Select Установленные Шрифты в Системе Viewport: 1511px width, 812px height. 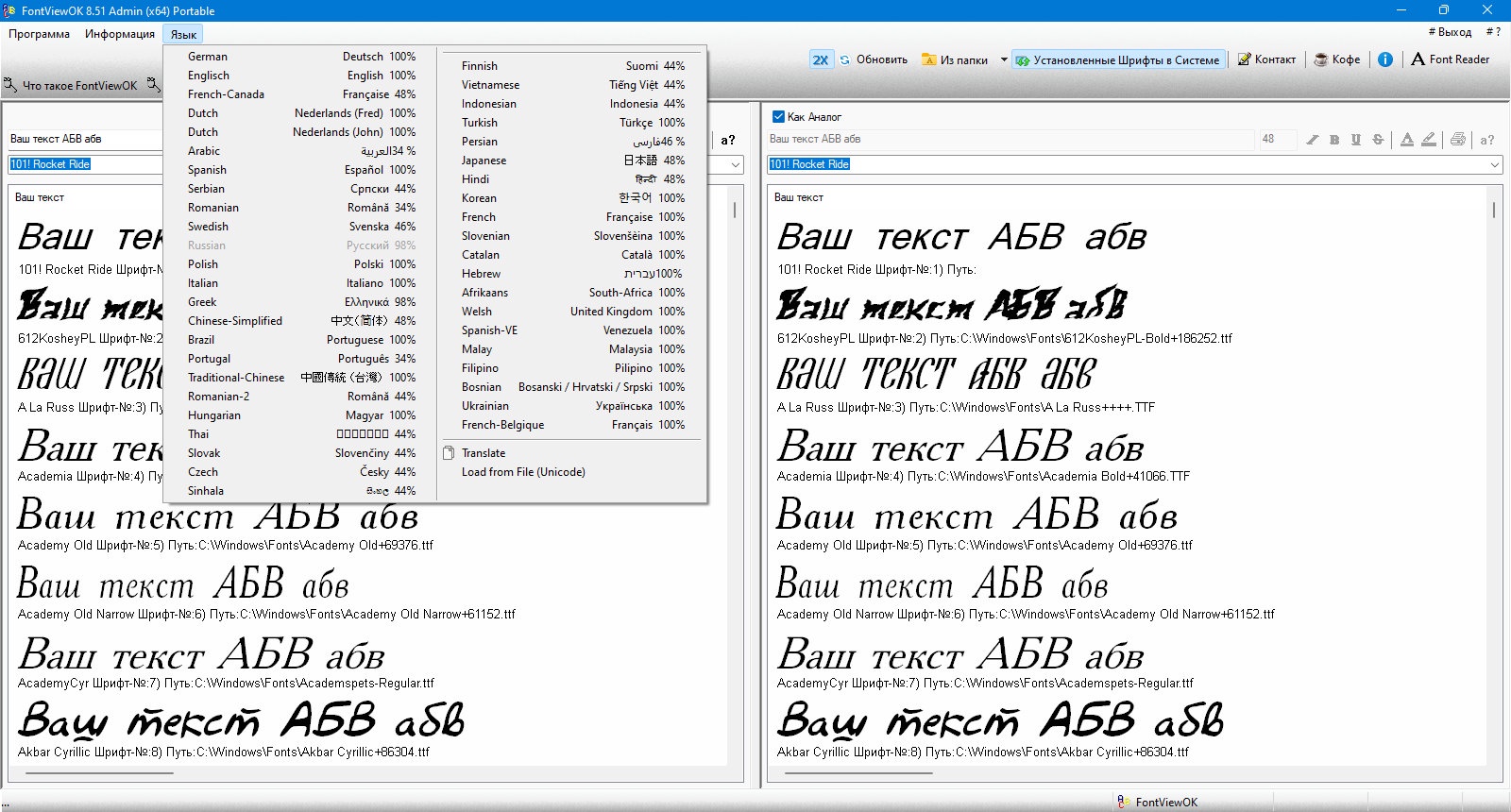click(x=1118, y=59)
